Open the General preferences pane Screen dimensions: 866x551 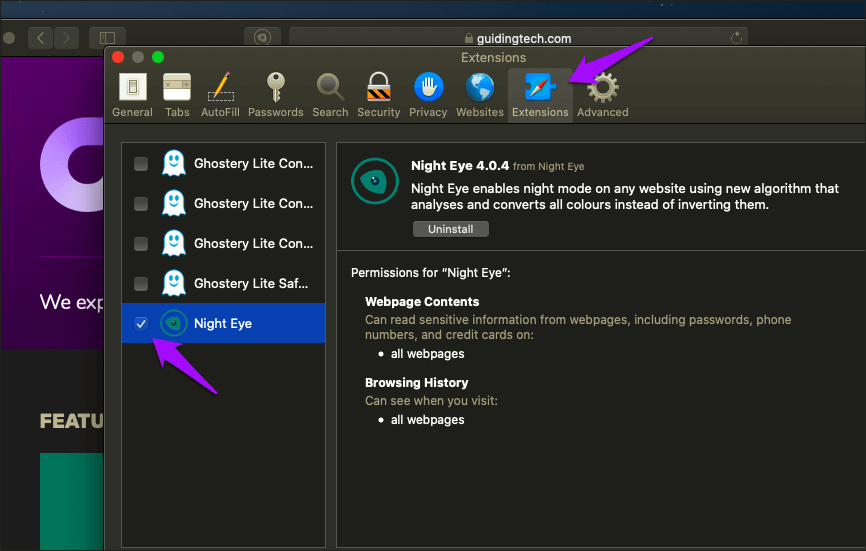tap(132, 95)
